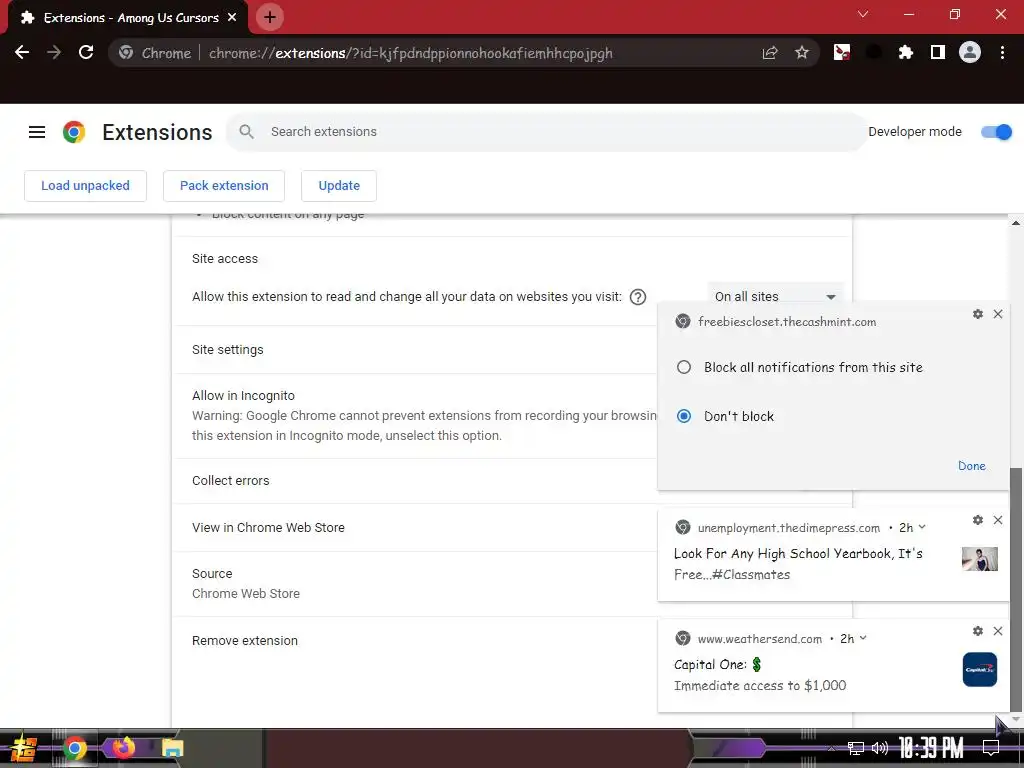The image size is (1024, 768).
Task: Click the Allow in Incognito label
Action: (x=243, y=396)
